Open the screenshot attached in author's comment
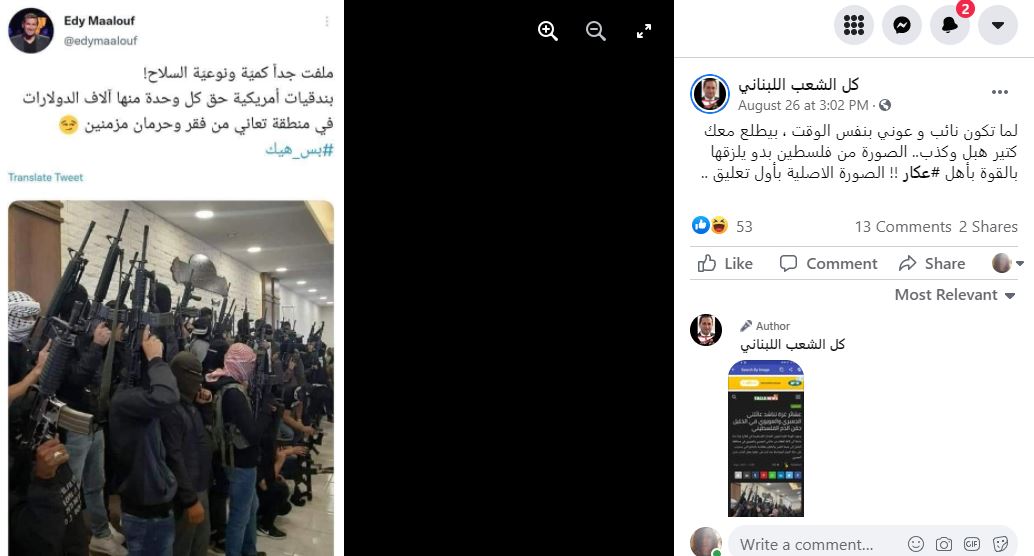The image size is (1034, 556). 766,439
